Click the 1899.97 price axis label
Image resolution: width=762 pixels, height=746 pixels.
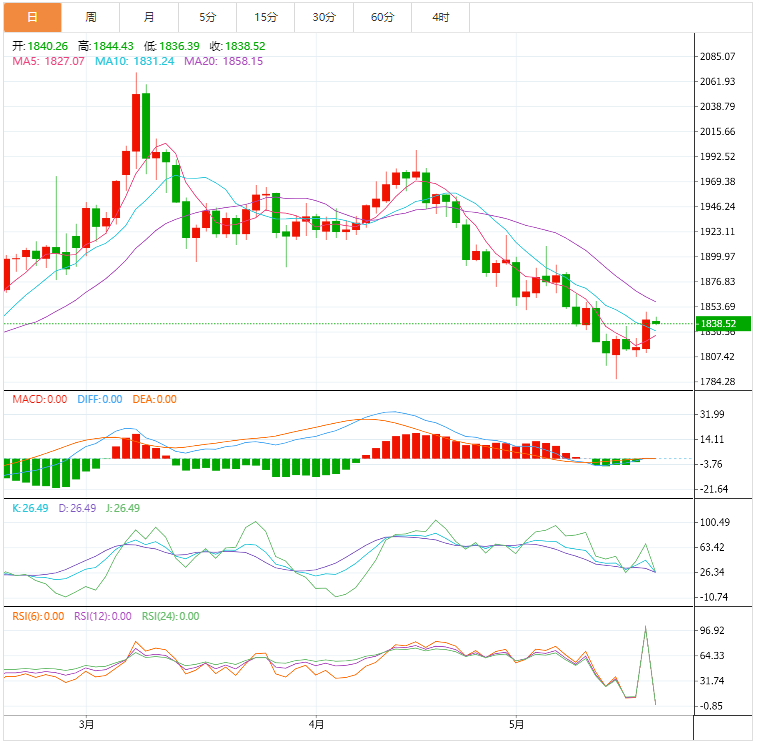717,257
